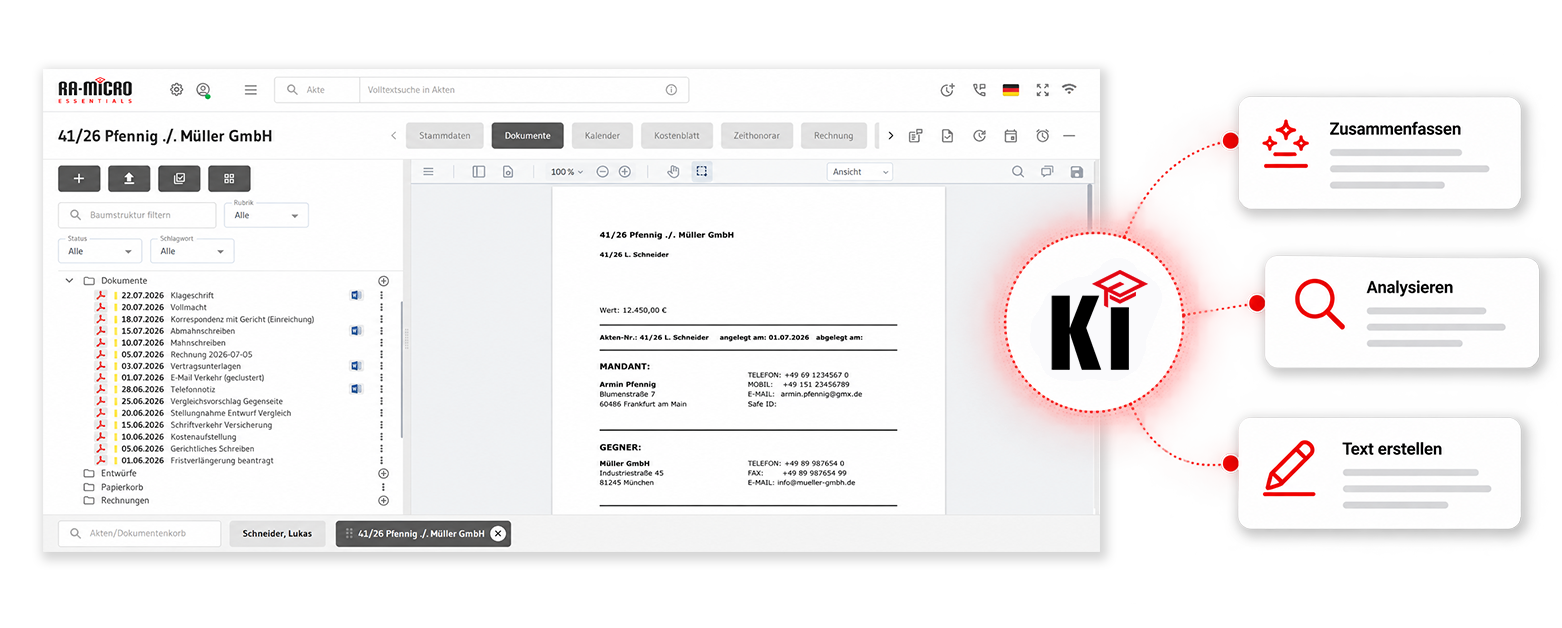Viewport: 1562px width, 628px height.
Task: Click the Akte search field
Action: (317, 90)
